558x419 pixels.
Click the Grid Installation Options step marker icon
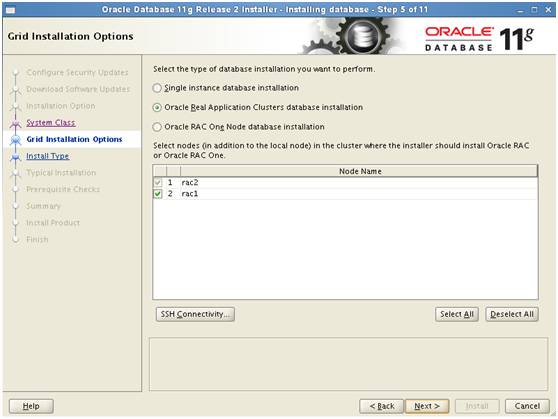(x=15, y=140)
